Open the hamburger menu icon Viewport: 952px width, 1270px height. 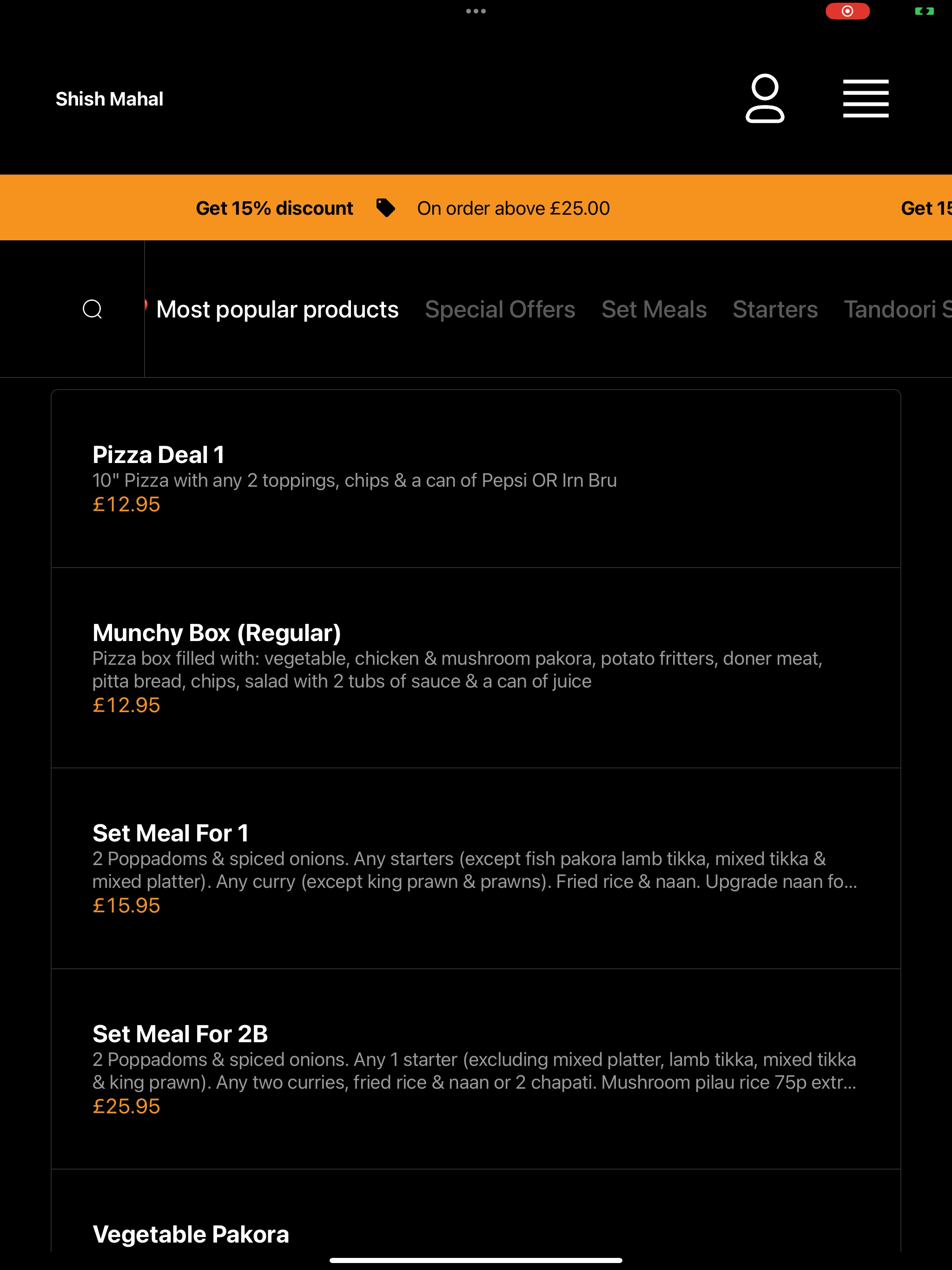point(866,98)
